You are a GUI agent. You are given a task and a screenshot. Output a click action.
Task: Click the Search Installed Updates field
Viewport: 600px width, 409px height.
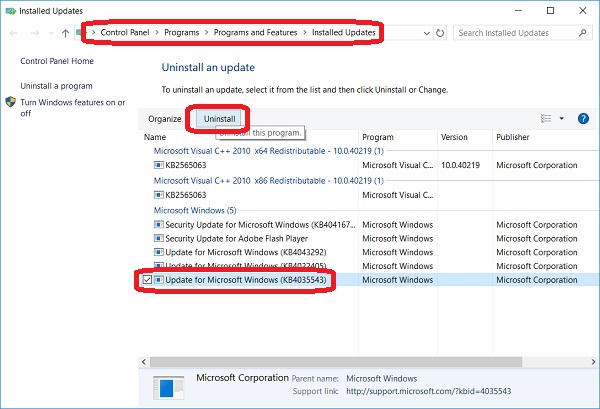coord(523,33)
